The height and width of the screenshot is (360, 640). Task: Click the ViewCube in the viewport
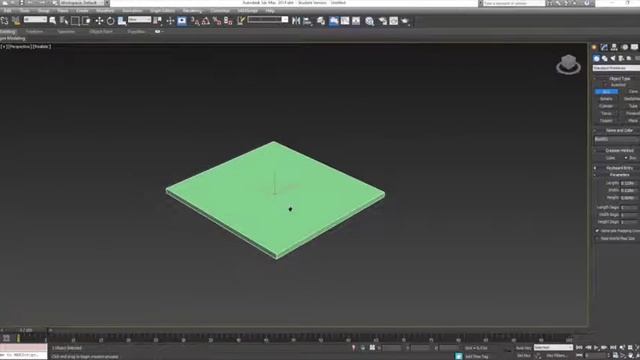568,64
